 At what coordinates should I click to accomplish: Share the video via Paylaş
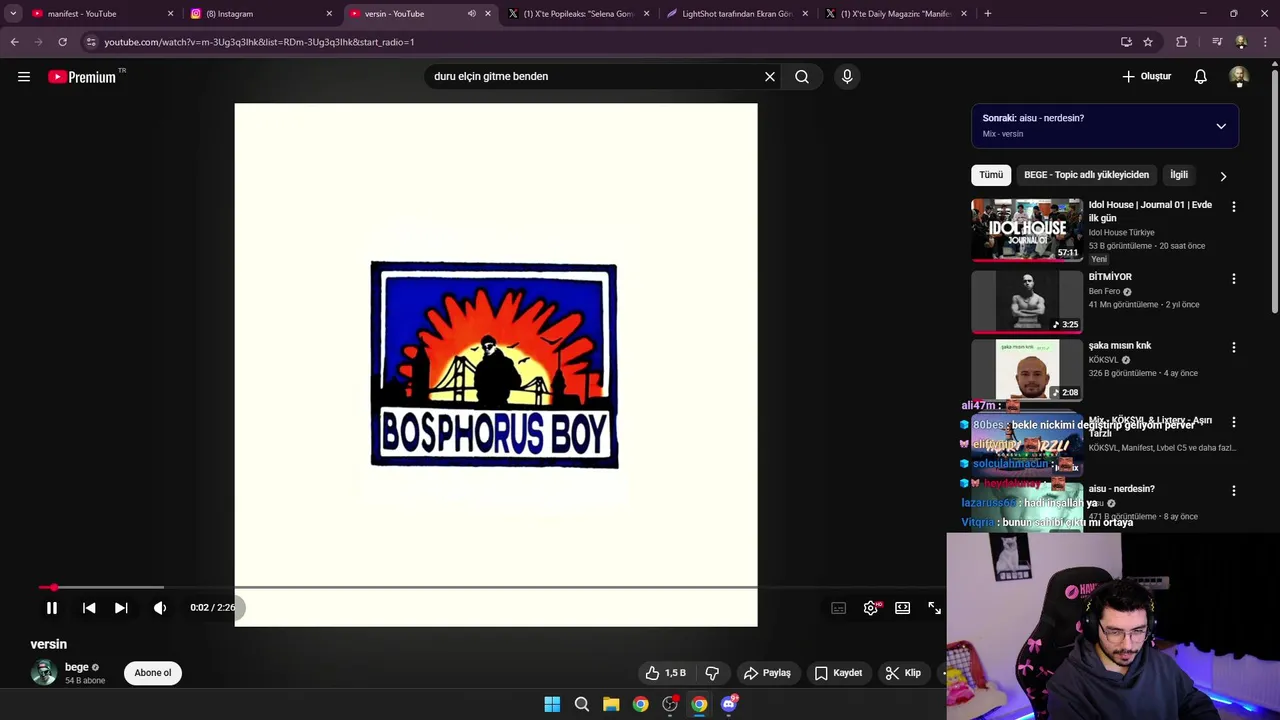767,673
